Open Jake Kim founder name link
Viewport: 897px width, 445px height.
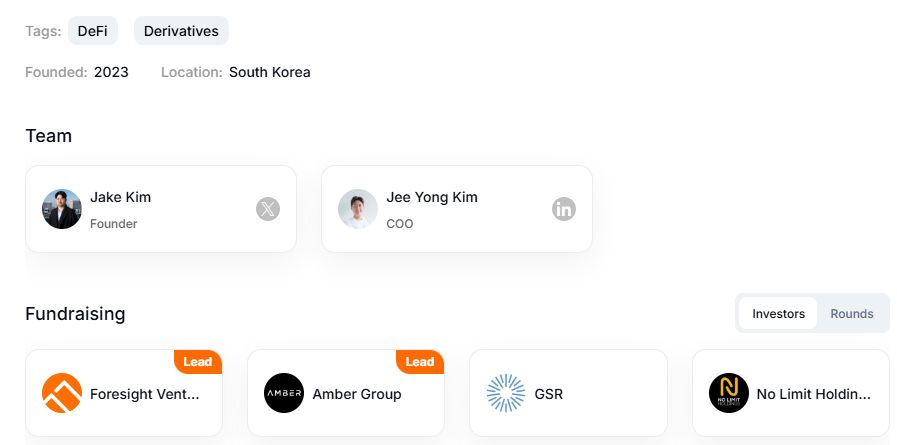pyautogui.click(x=120, y=197)
